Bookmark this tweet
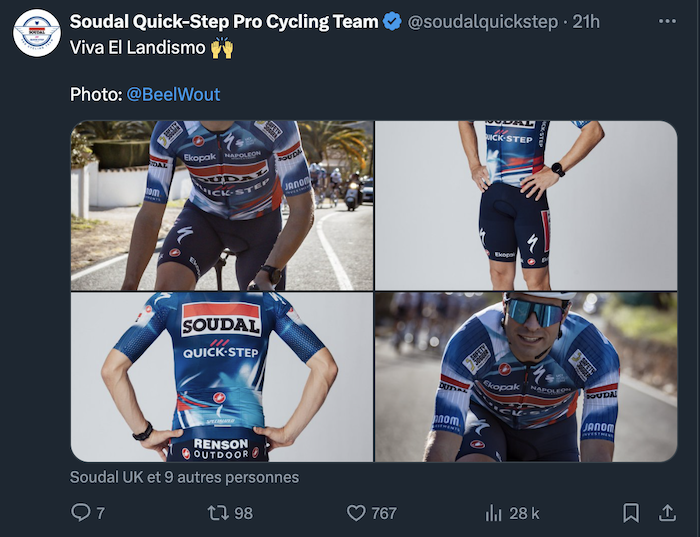The width and height of the screenshot is (700, 537). (x=631, y=512)
